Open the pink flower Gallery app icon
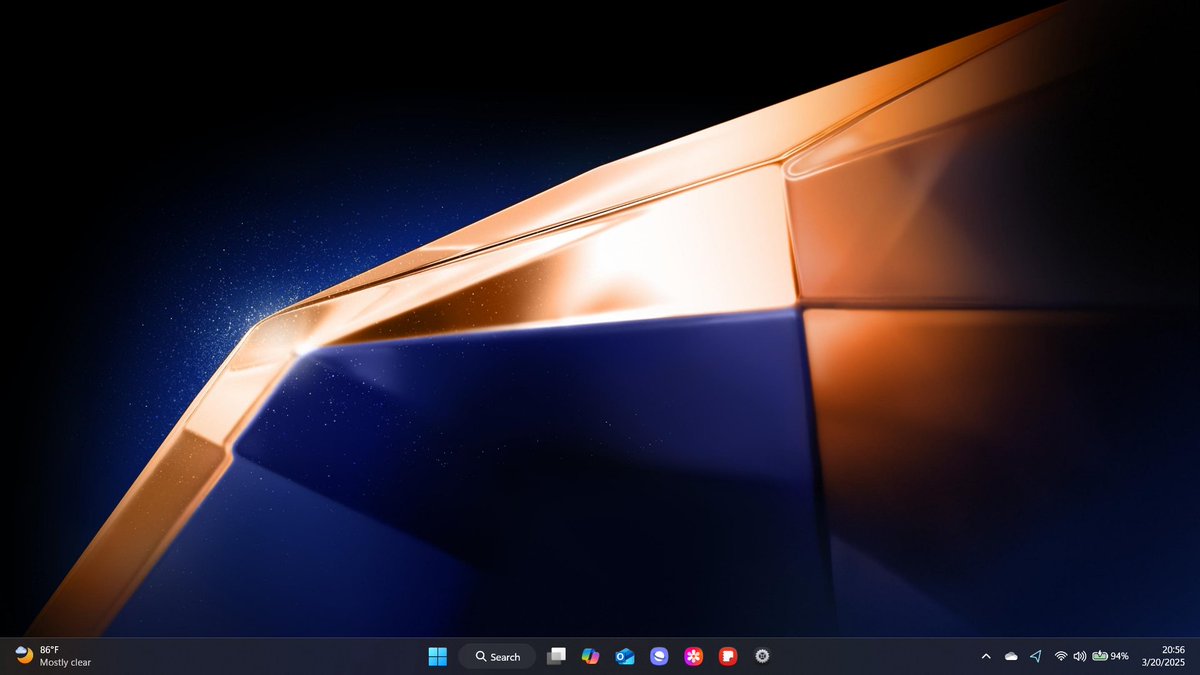1200x675 pixels. click(x=693, y=656)
